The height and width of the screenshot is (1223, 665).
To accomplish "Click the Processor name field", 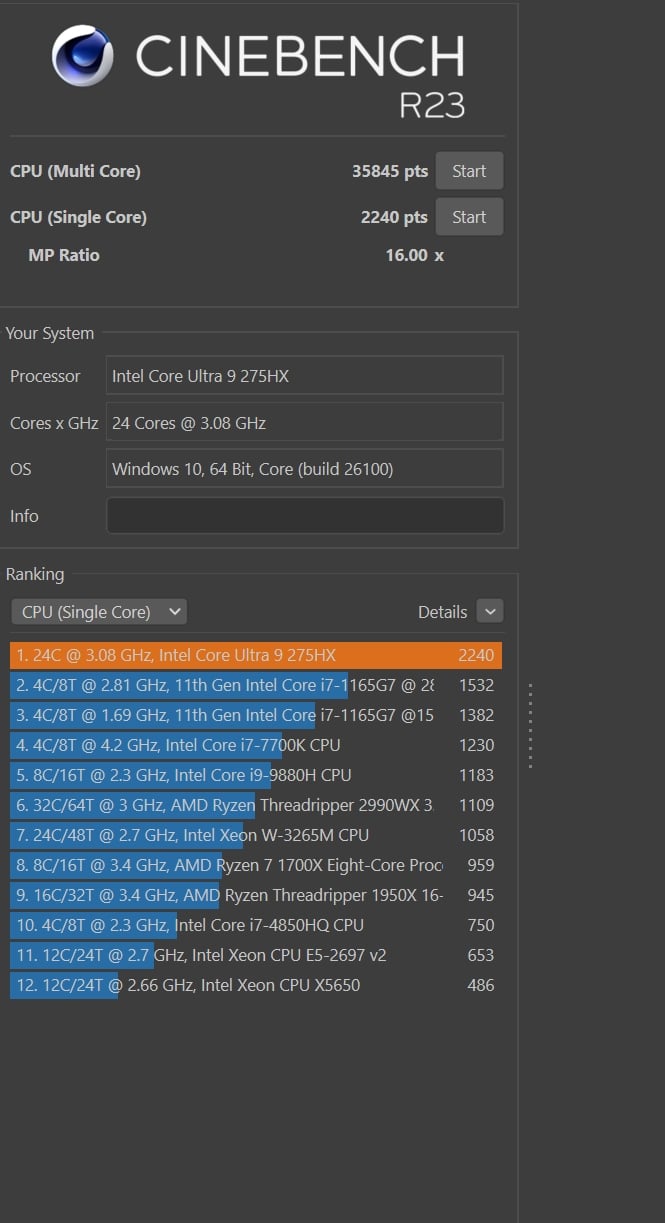I will [305, 376].
